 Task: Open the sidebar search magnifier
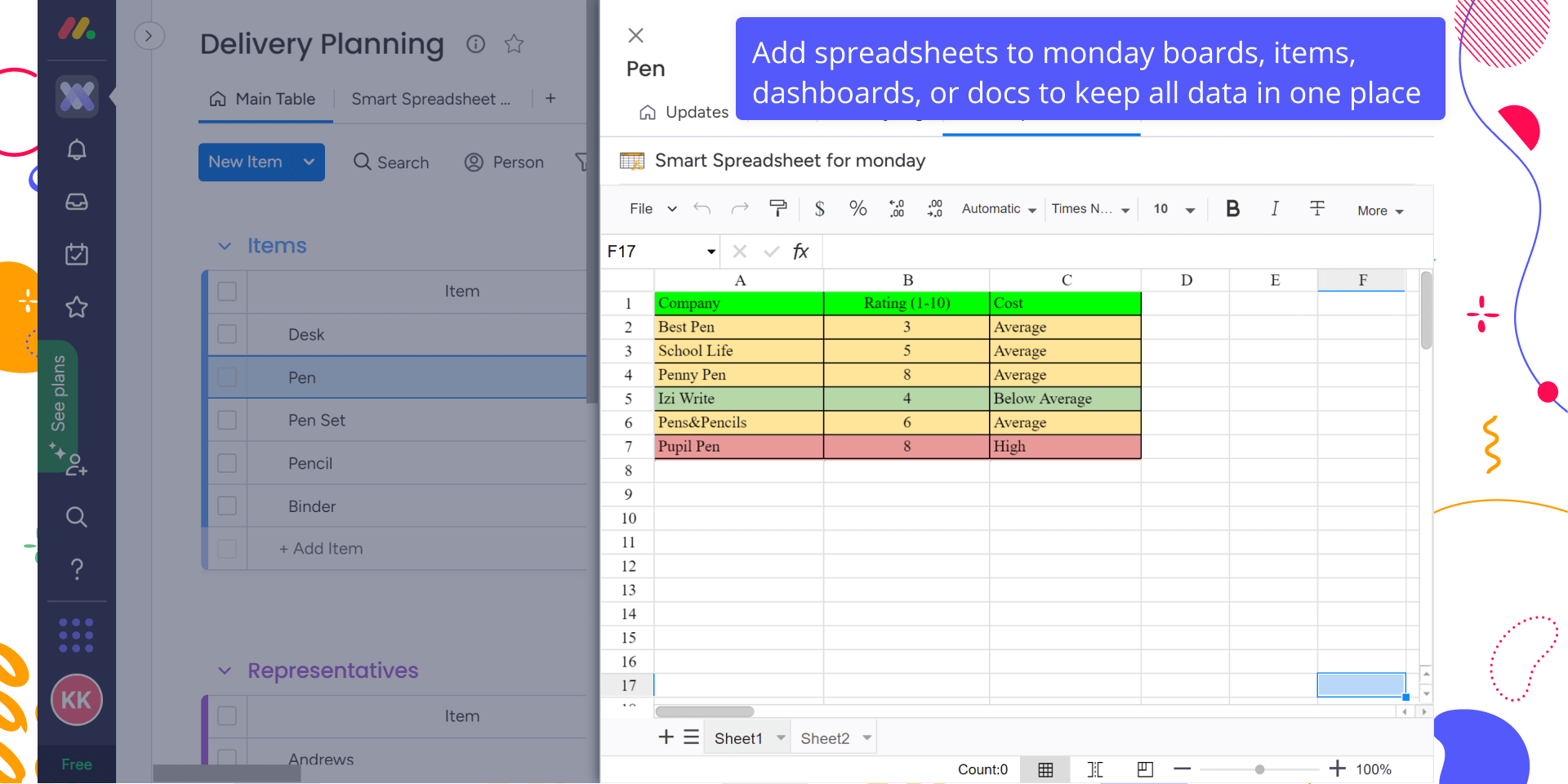point(77,517)
